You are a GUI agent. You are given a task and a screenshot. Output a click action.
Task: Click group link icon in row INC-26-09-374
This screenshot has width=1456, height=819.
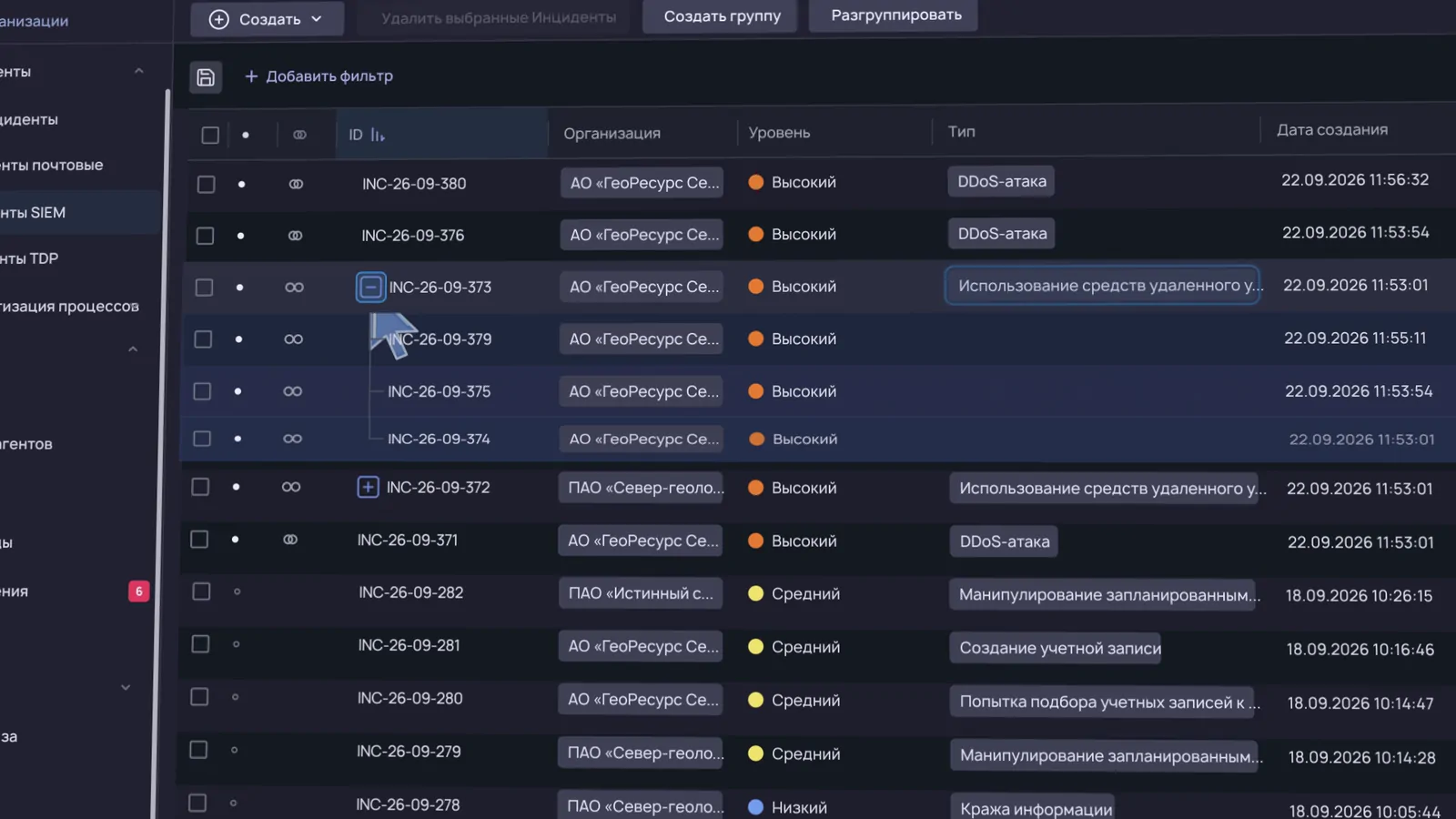pos(292,439)
